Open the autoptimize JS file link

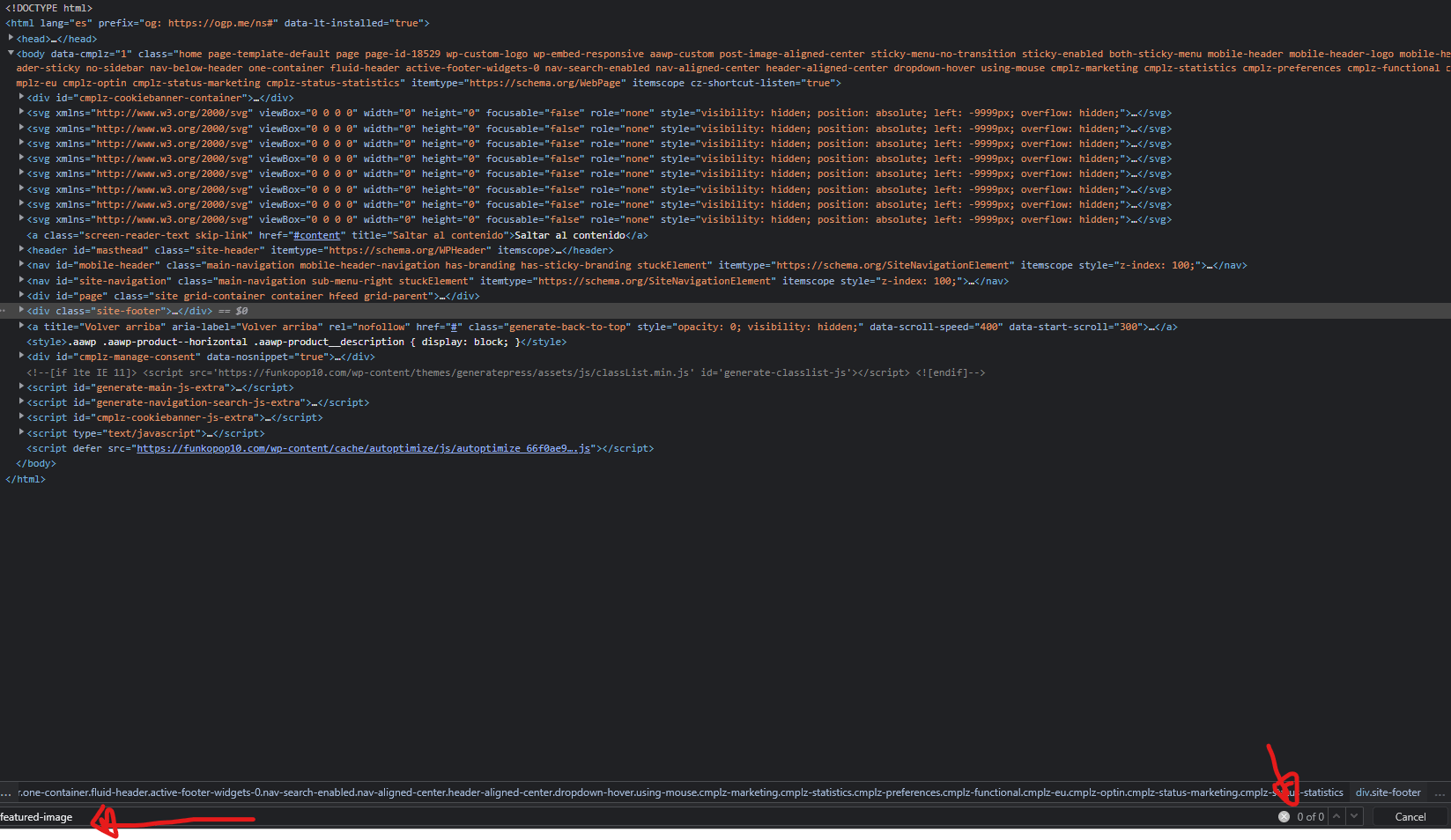363,448
